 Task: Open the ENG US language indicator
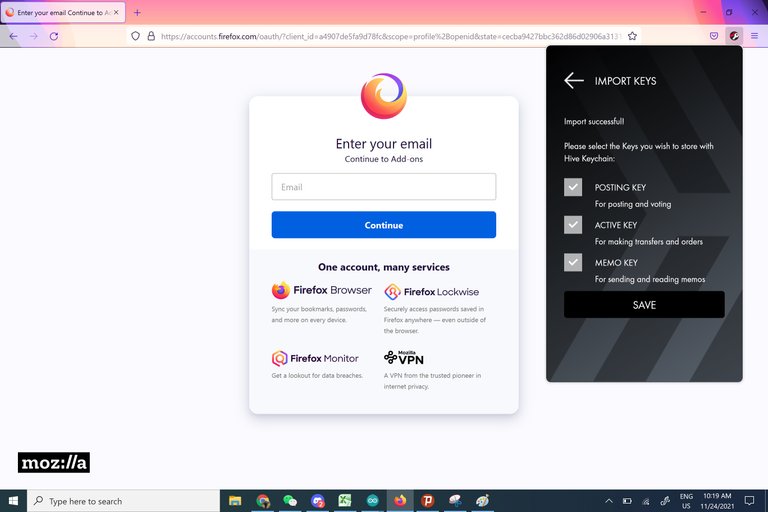[x=686, y=501]
